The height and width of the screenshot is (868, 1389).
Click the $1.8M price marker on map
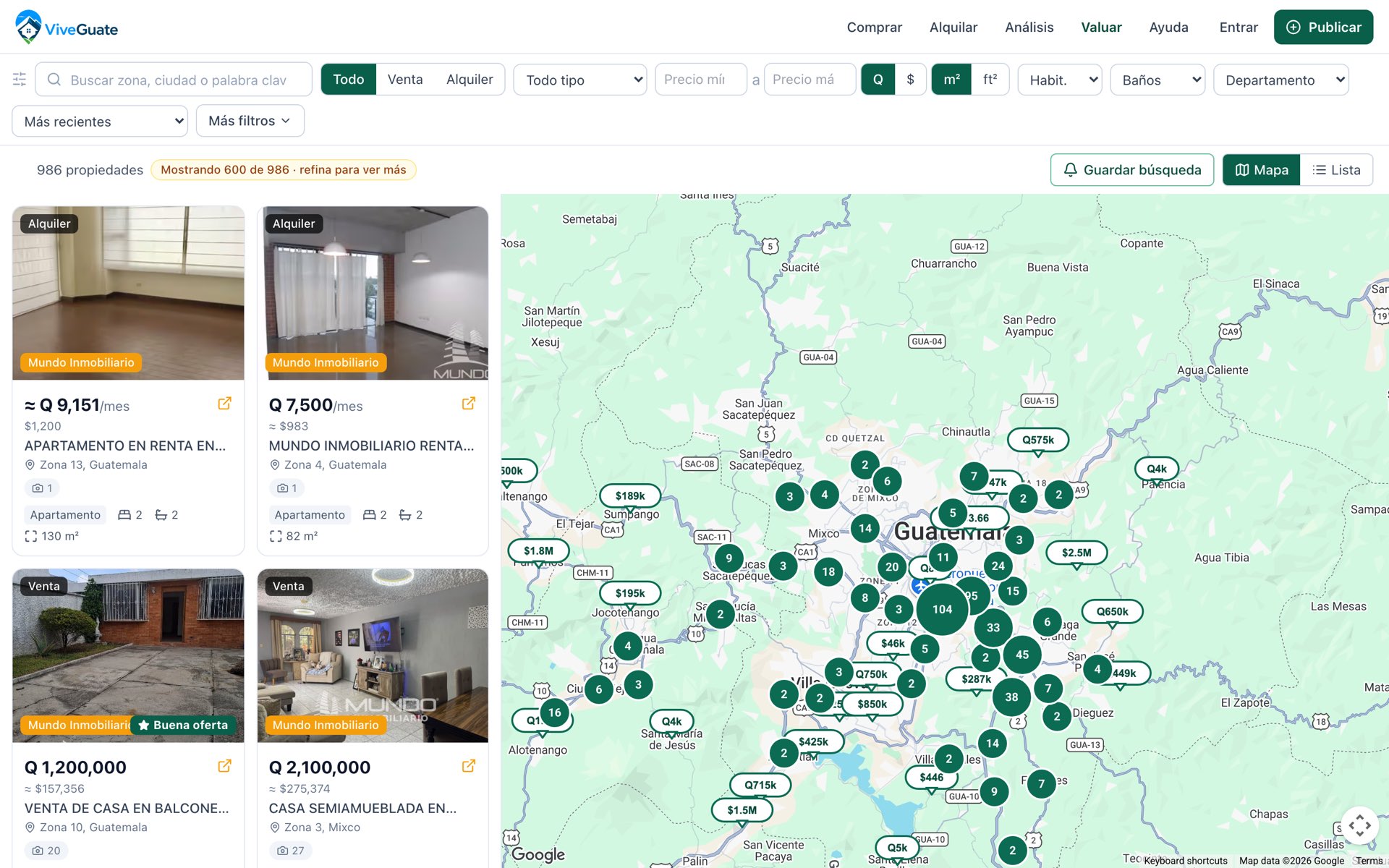[x=538, y=550]
